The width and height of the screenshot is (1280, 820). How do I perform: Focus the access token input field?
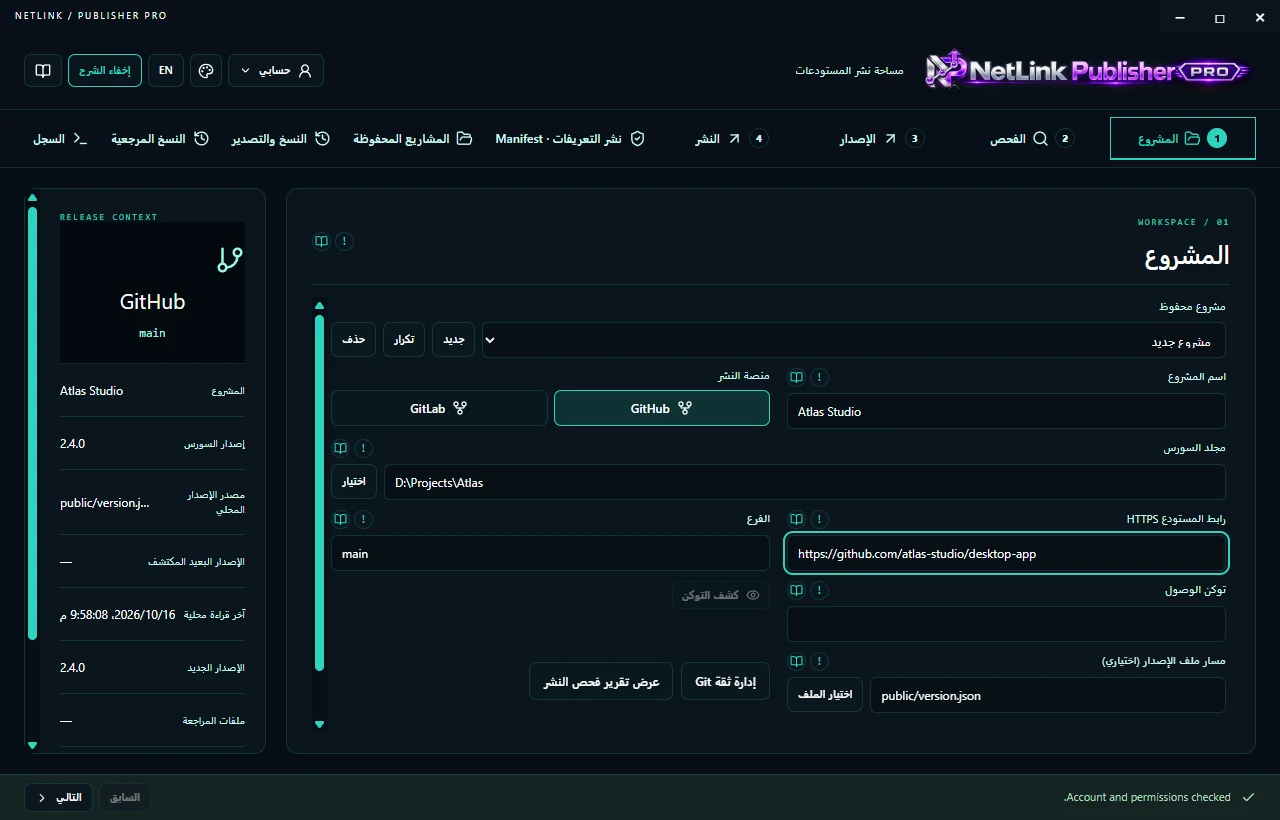tap(1006, 624)
